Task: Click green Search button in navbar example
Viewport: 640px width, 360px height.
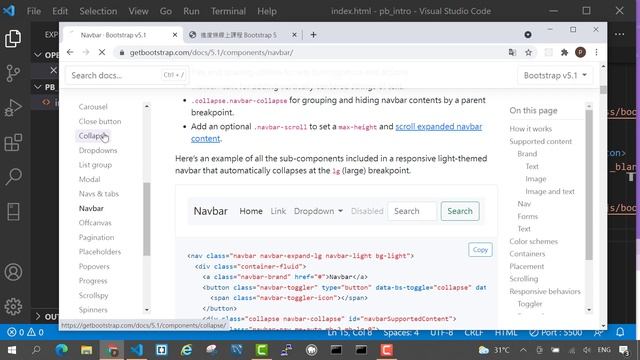Action: [x=460, y=211]
